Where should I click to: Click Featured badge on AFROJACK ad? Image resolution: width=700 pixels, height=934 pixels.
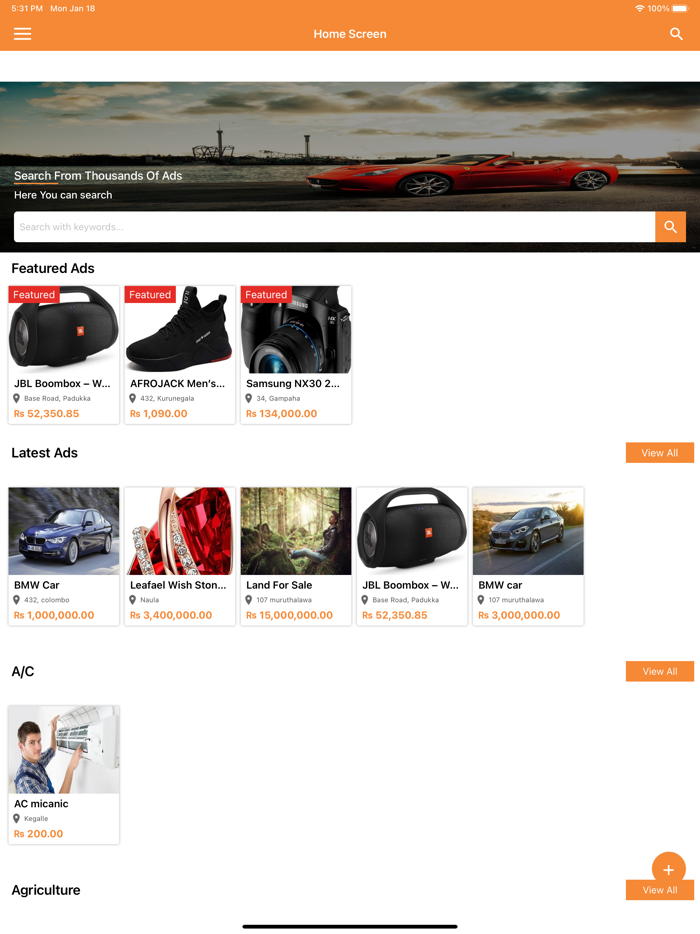coord(150,295)
